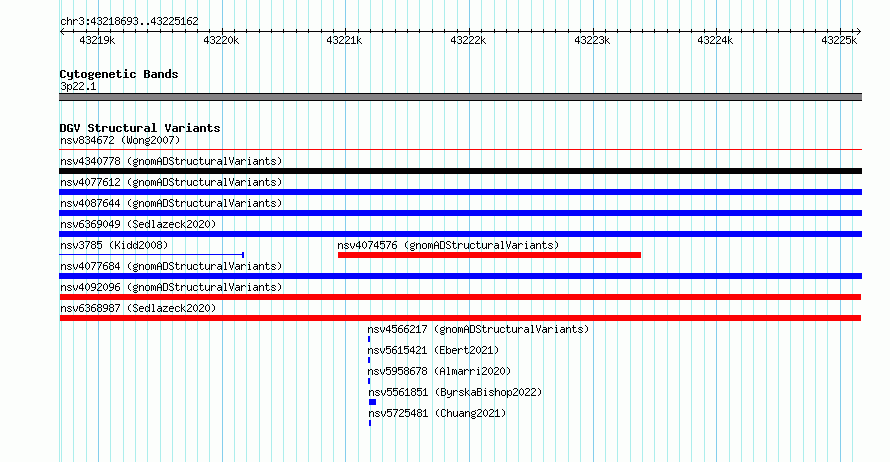The height and width of the screenshot is (462, 890).
Task: Click the tiny blue mark under nsv5958678
Action: click(x=369, y=381)
